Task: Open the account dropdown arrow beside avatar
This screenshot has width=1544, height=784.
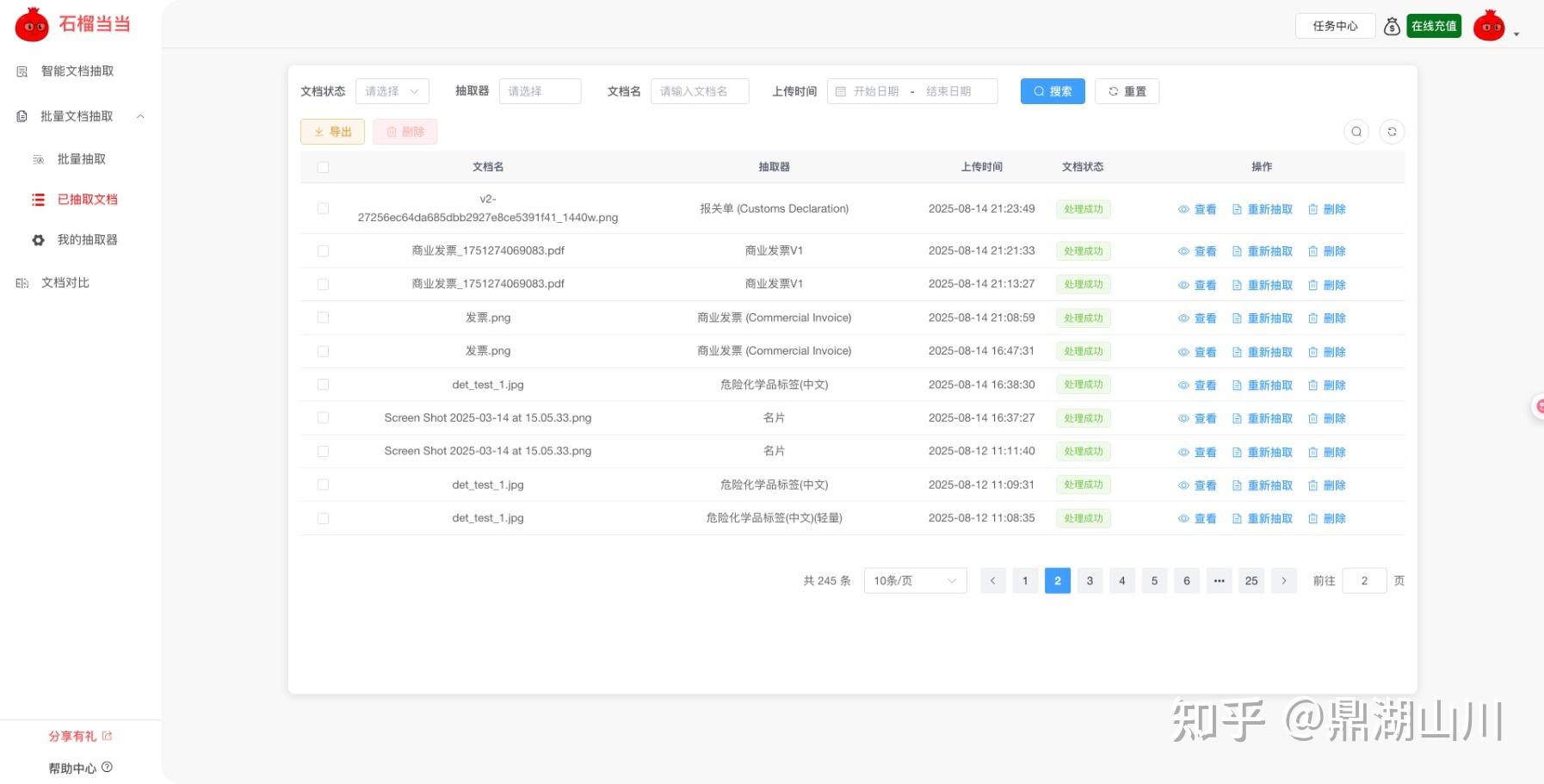Action: pyautogui.click(x=1516, y=34)
